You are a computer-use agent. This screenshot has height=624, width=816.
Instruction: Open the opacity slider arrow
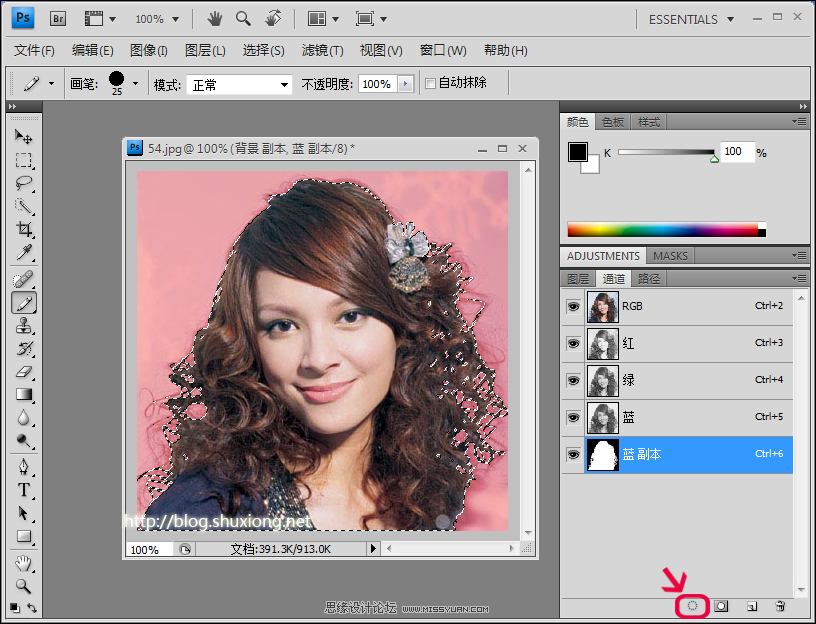(x=405, y=84)
